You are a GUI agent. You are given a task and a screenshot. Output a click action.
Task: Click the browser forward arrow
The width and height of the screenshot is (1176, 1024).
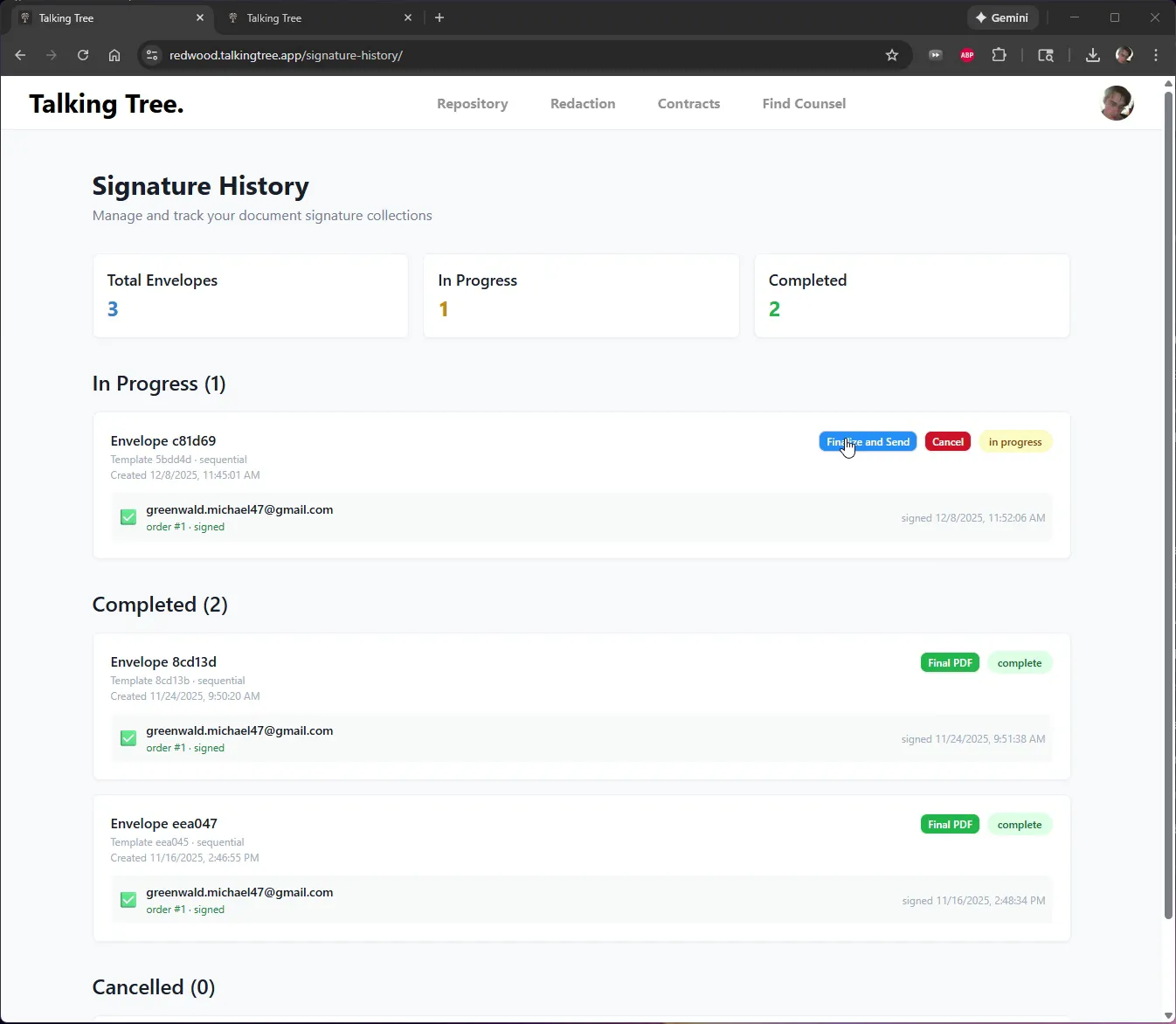pos(52,55)
